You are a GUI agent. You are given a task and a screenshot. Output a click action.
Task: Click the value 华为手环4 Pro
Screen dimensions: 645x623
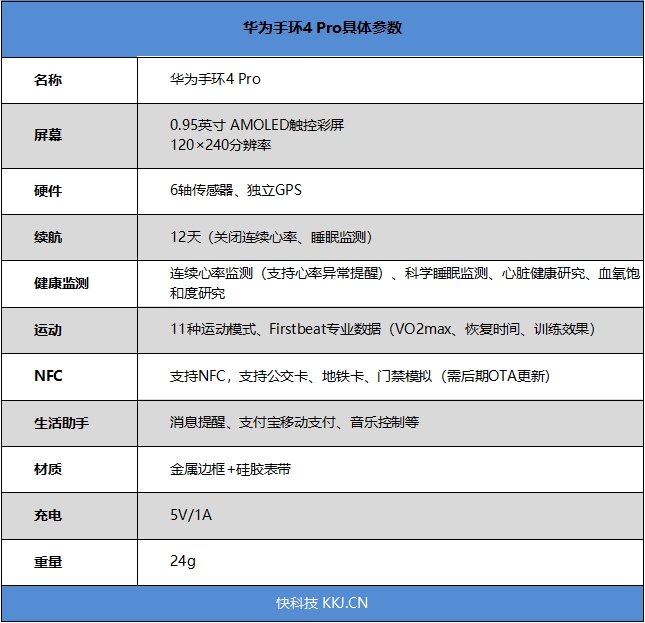tap(215, 79)
